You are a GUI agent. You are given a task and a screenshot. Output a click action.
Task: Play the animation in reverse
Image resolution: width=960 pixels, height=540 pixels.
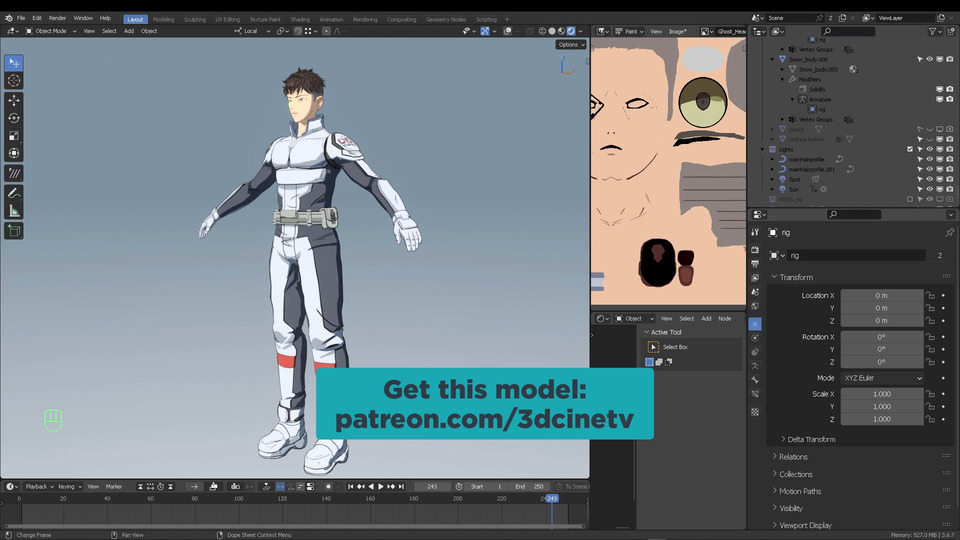[370, 487]
